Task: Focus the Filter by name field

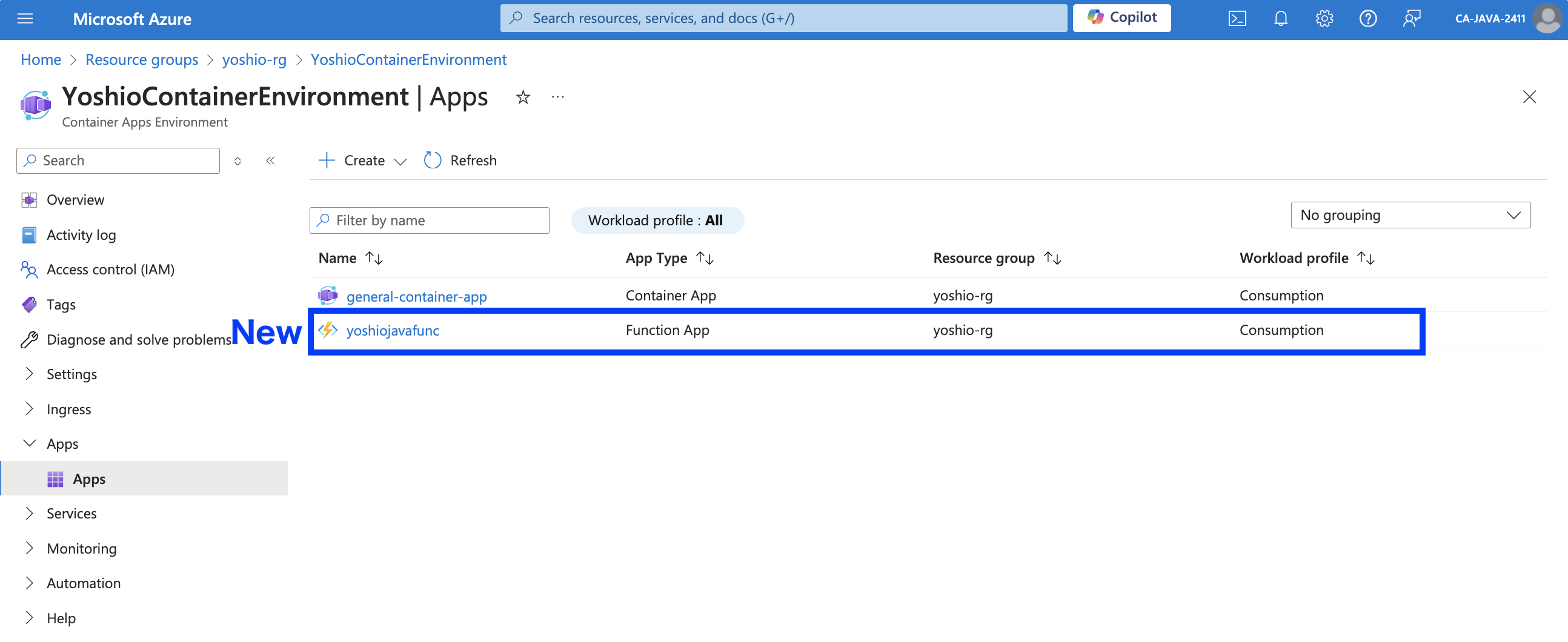Action: pyautogui.click(x=429, y=220)
